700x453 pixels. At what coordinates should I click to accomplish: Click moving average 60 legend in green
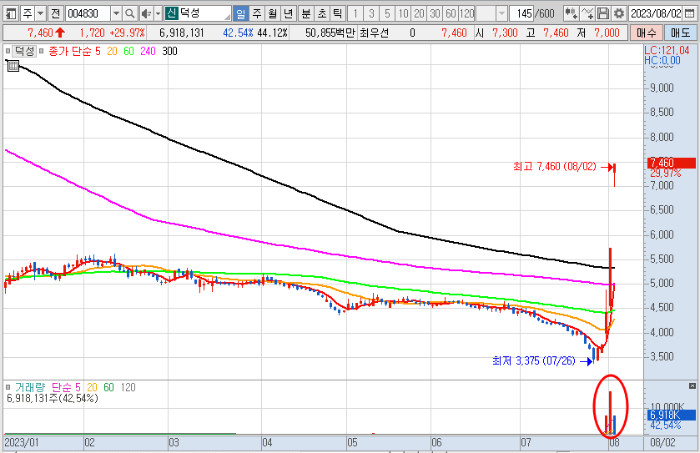(129, 51)
